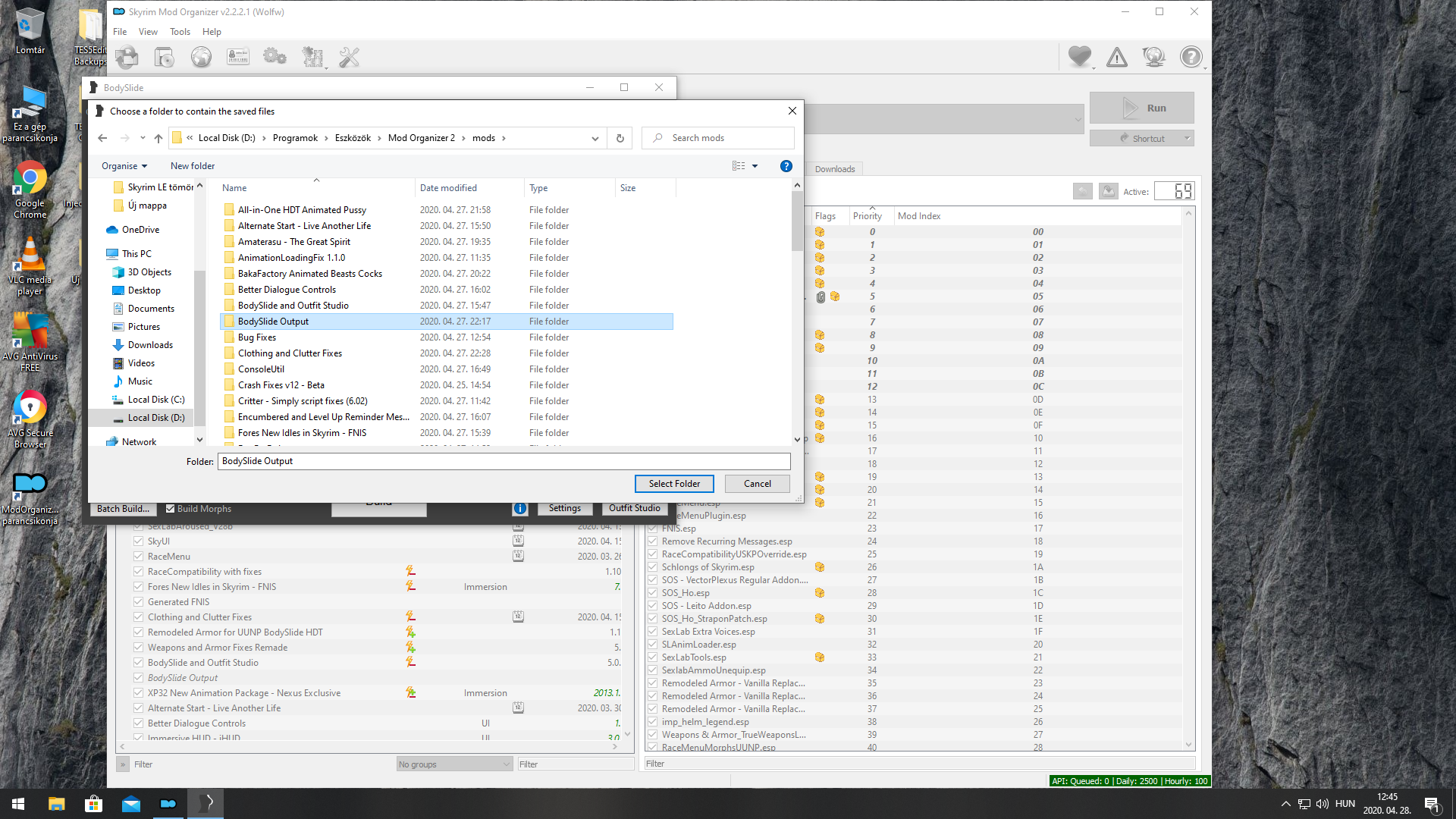This screenshot has height=819, width=1456.
Task: Click New folder in the dialog toolbar
Action: point(193,166)
